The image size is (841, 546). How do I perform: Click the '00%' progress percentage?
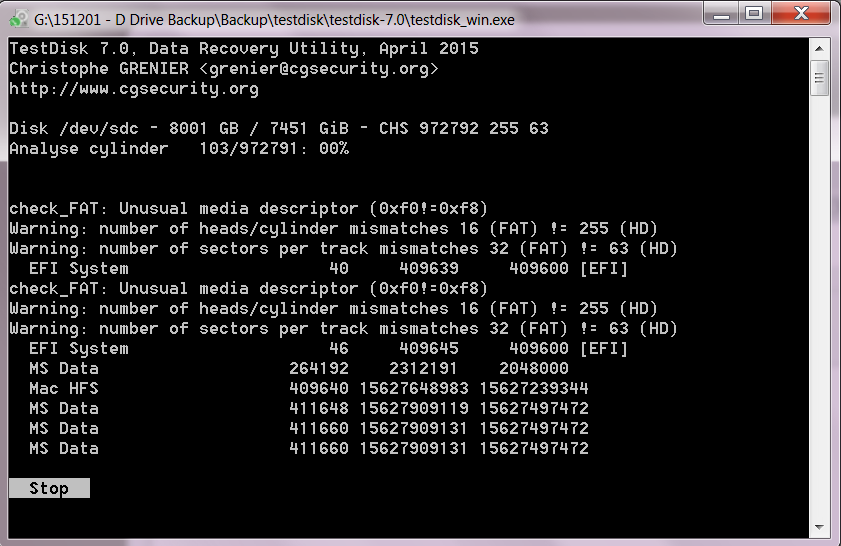click(x=334, y=149)
